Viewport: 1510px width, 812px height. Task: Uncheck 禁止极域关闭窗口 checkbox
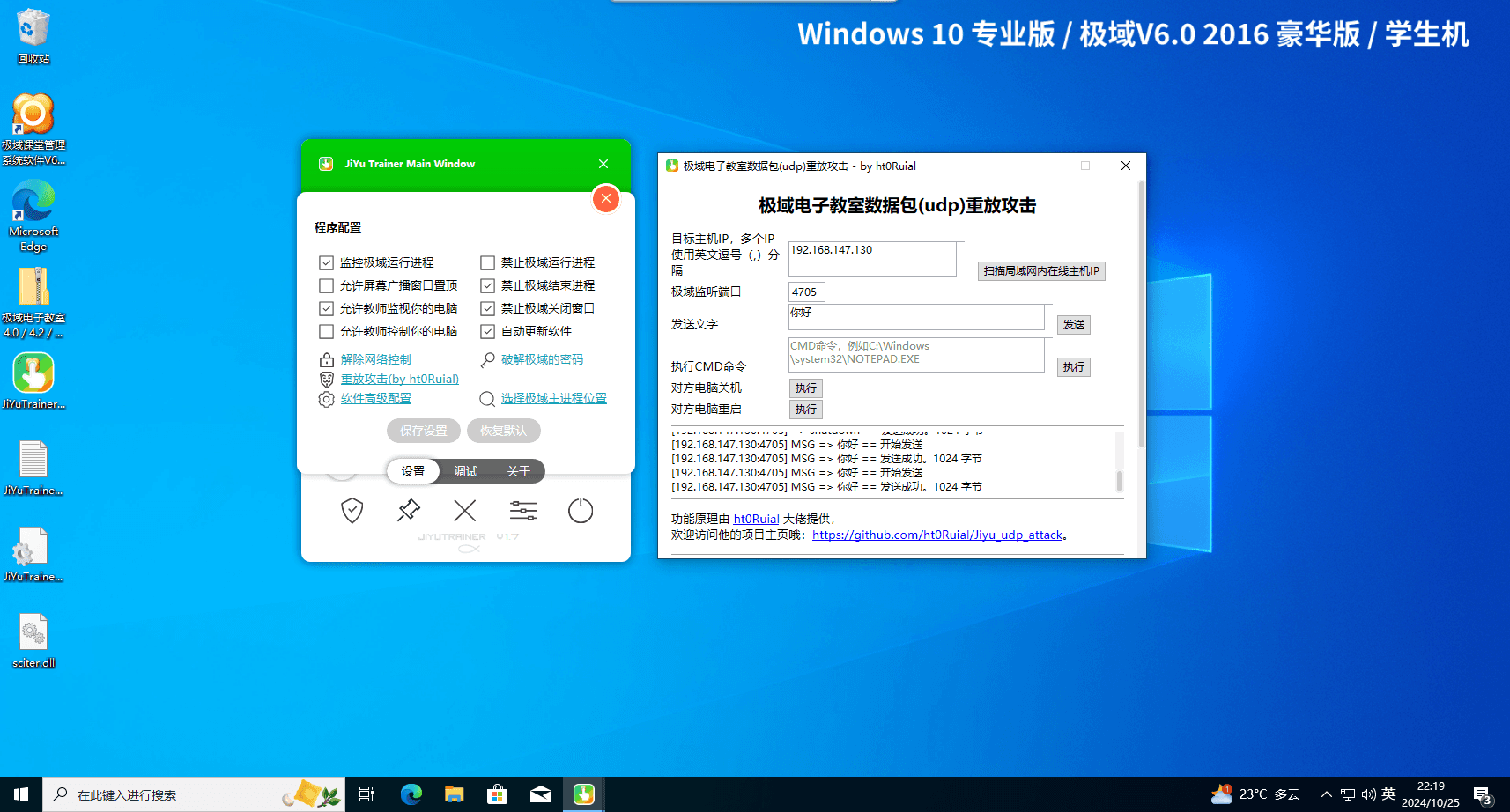[x=487, y=308]
